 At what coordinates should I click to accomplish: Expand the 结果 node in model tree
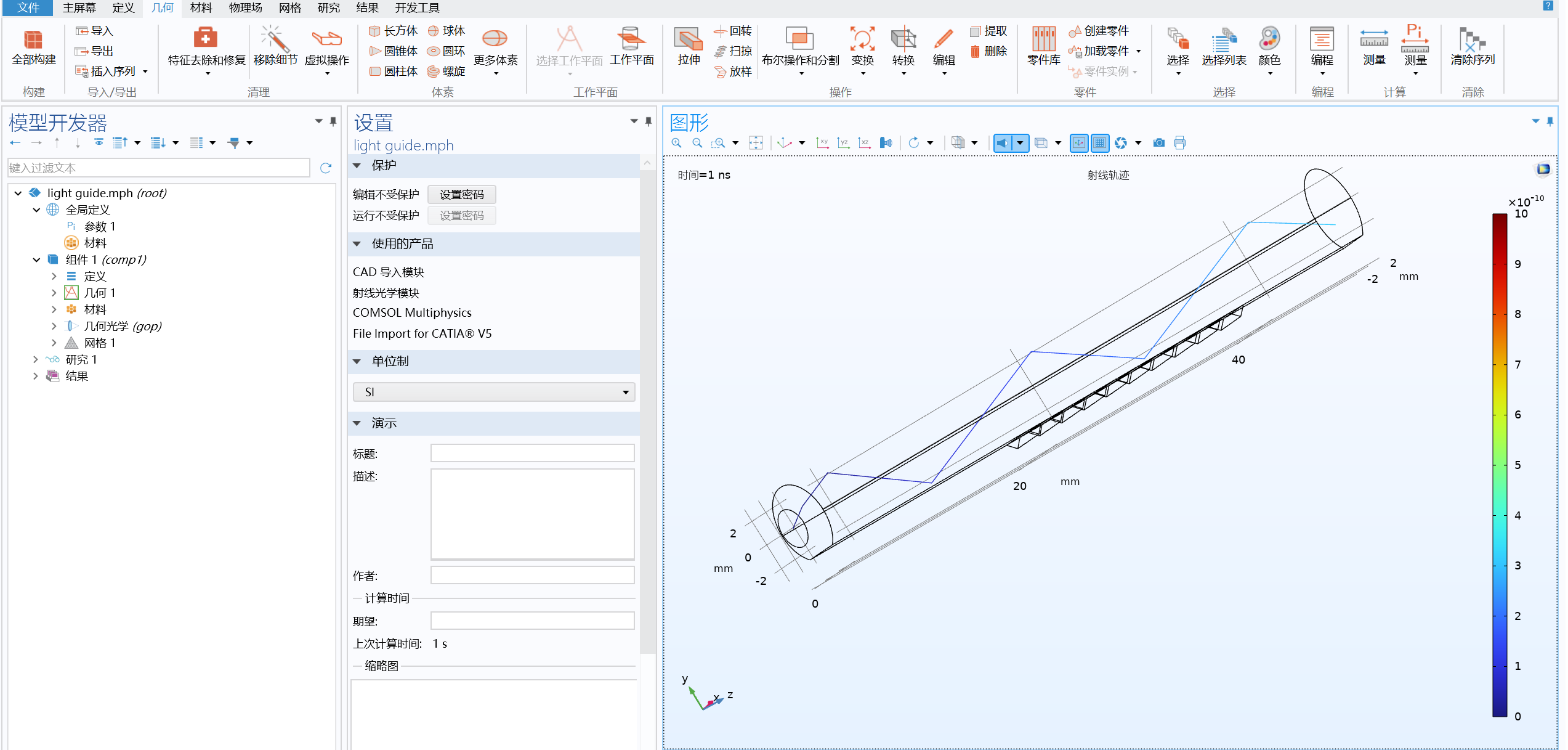click(36, 376)
